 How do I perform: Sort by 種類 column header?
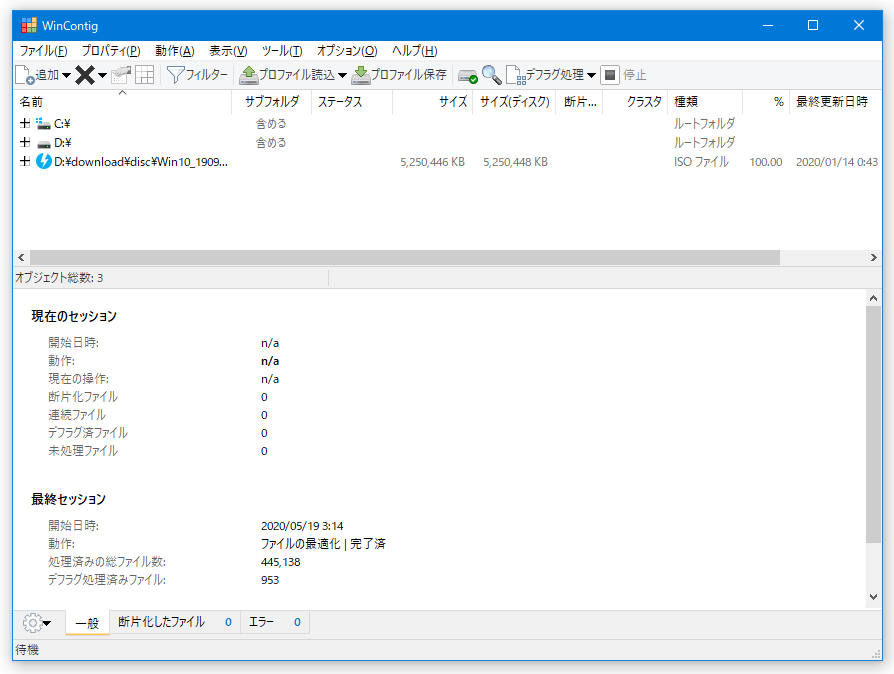[x=705, y=101]
